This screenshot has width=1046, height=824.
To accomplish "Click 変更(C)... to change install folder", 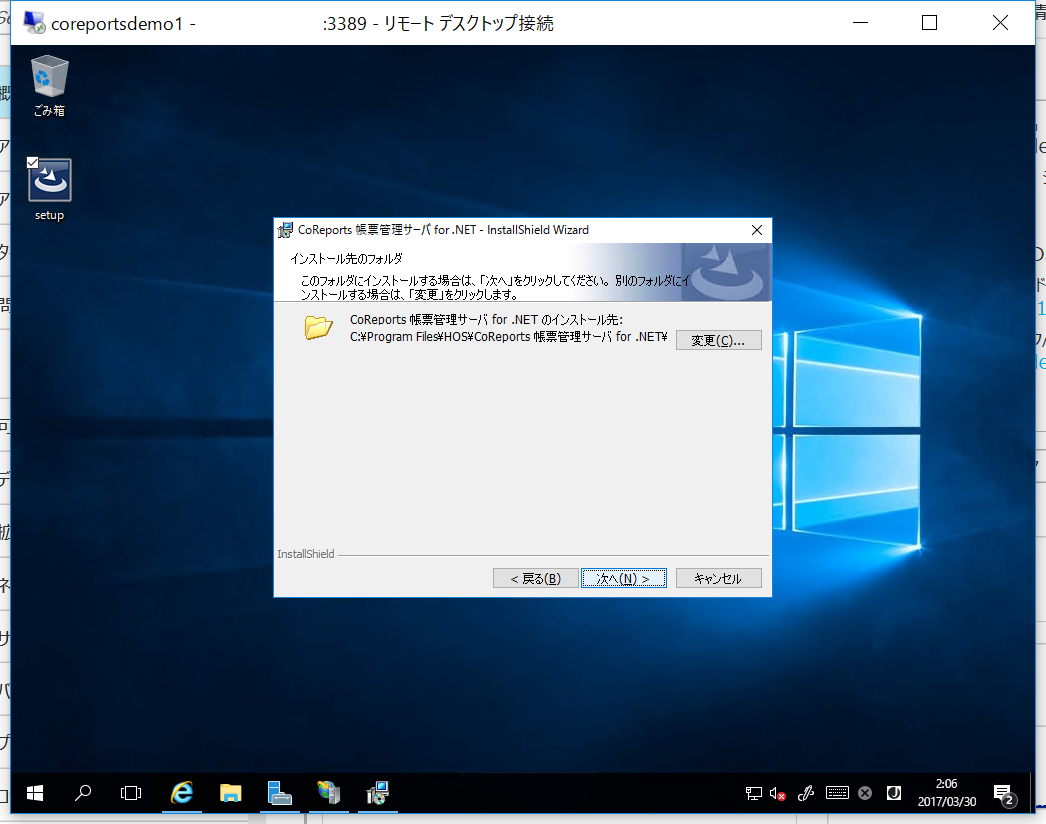I will pos(718,340).
